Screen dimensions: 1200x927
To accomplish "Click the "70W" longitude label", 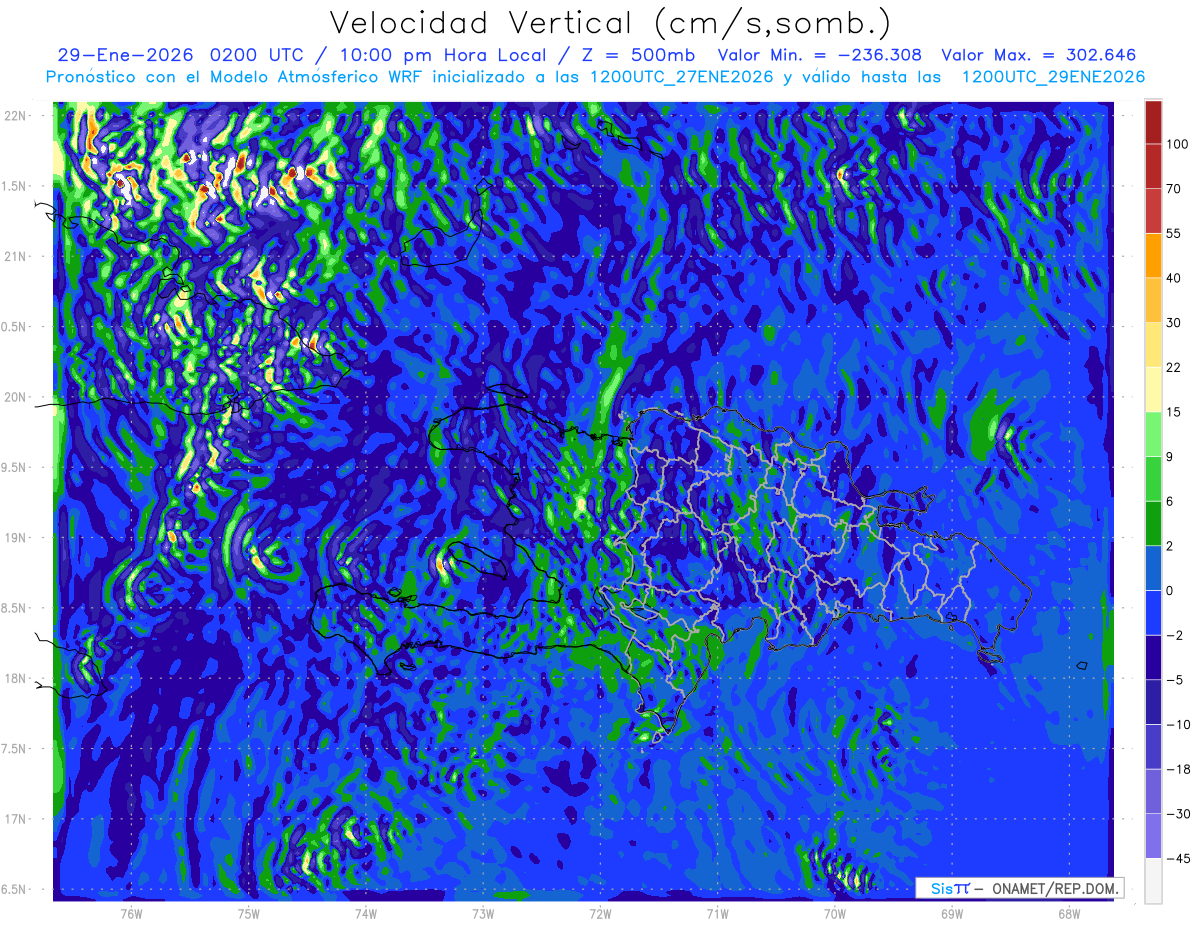I will pyautogui.click(x=835, y=914).
